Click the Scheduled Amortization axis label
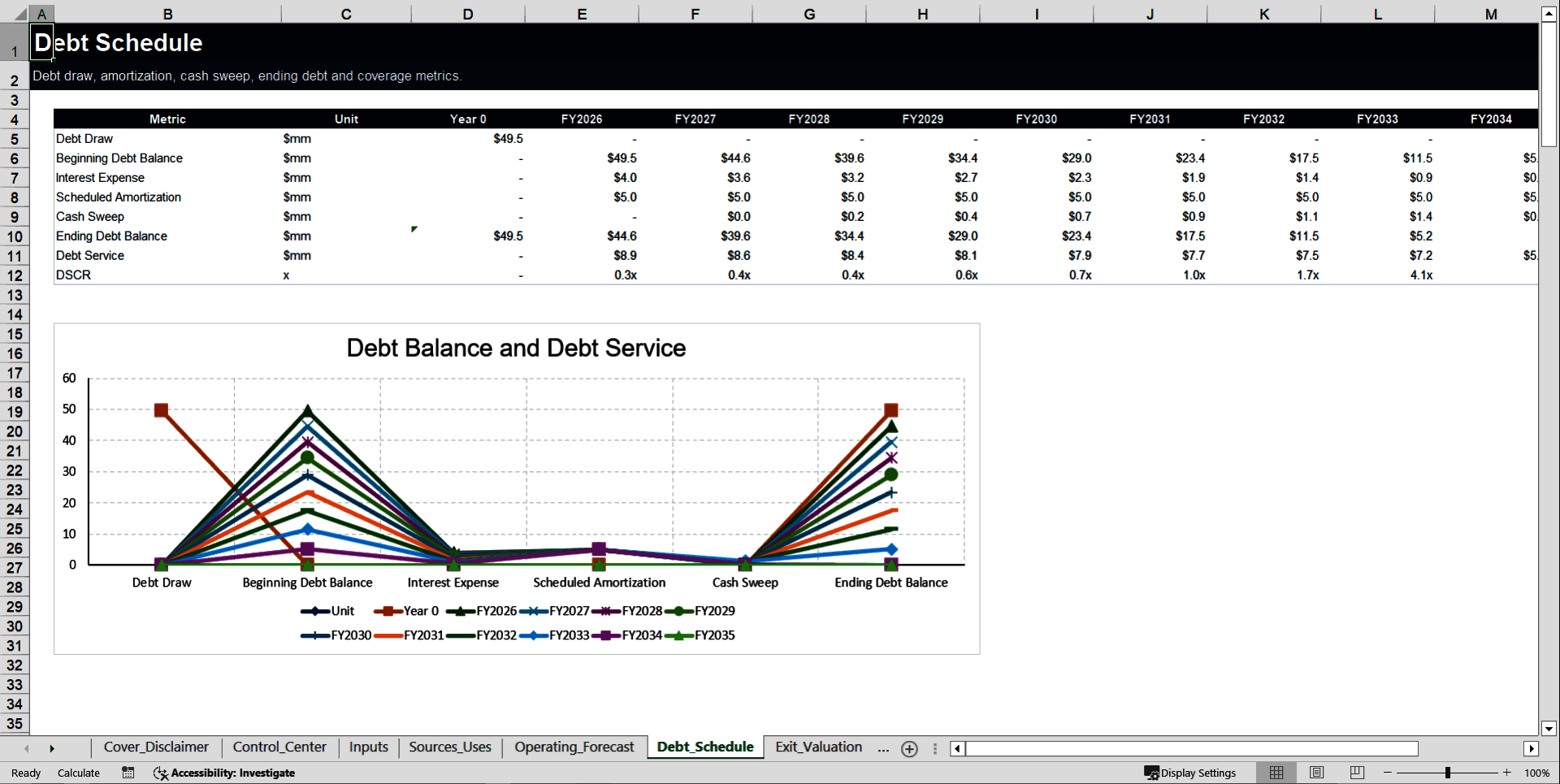The height and width of the screenshot is (784, 1560). click(599, 583)
